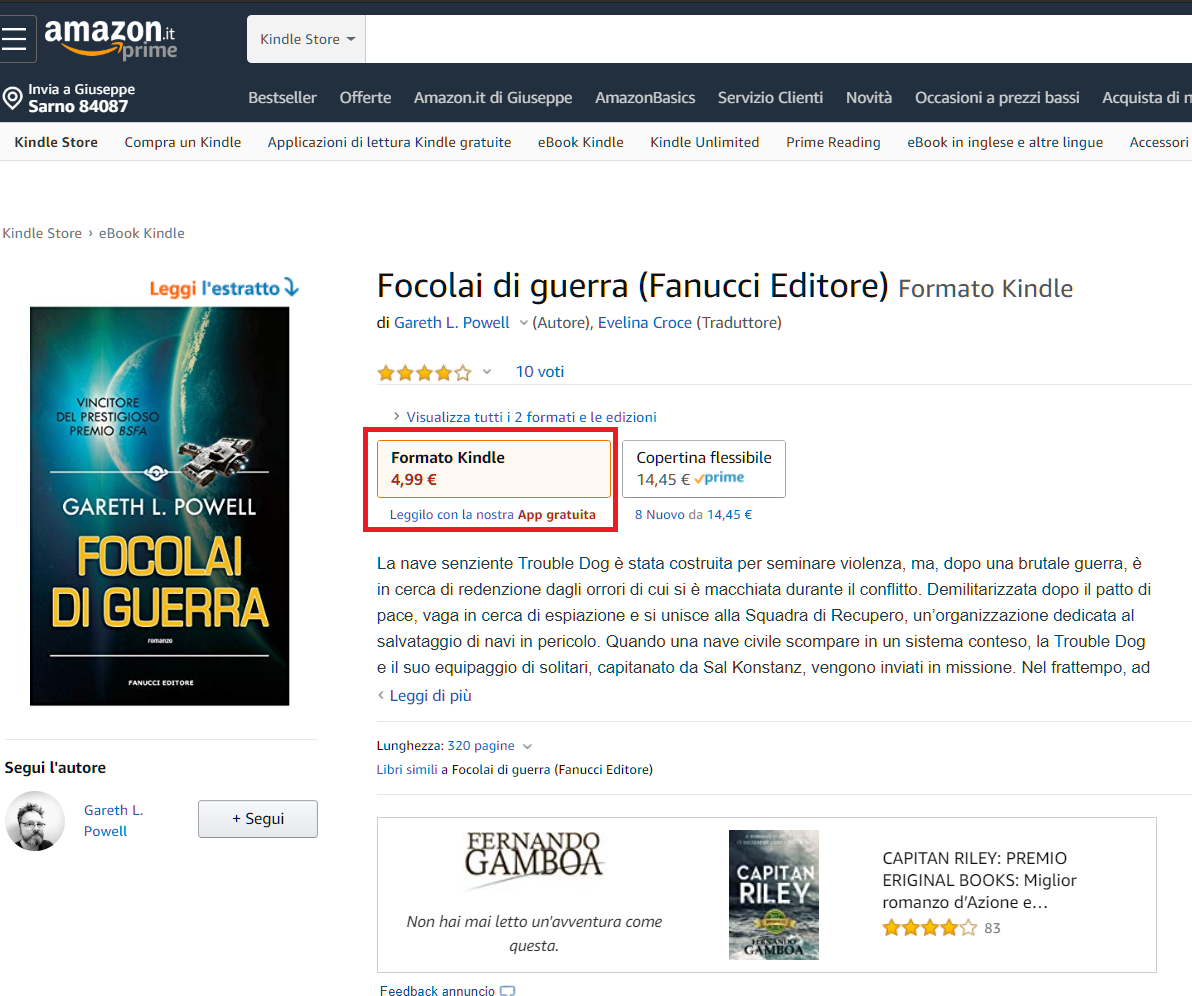Click the star rating of Focolai di guerra
This screenshot has height=996, width=1192.
424,373
